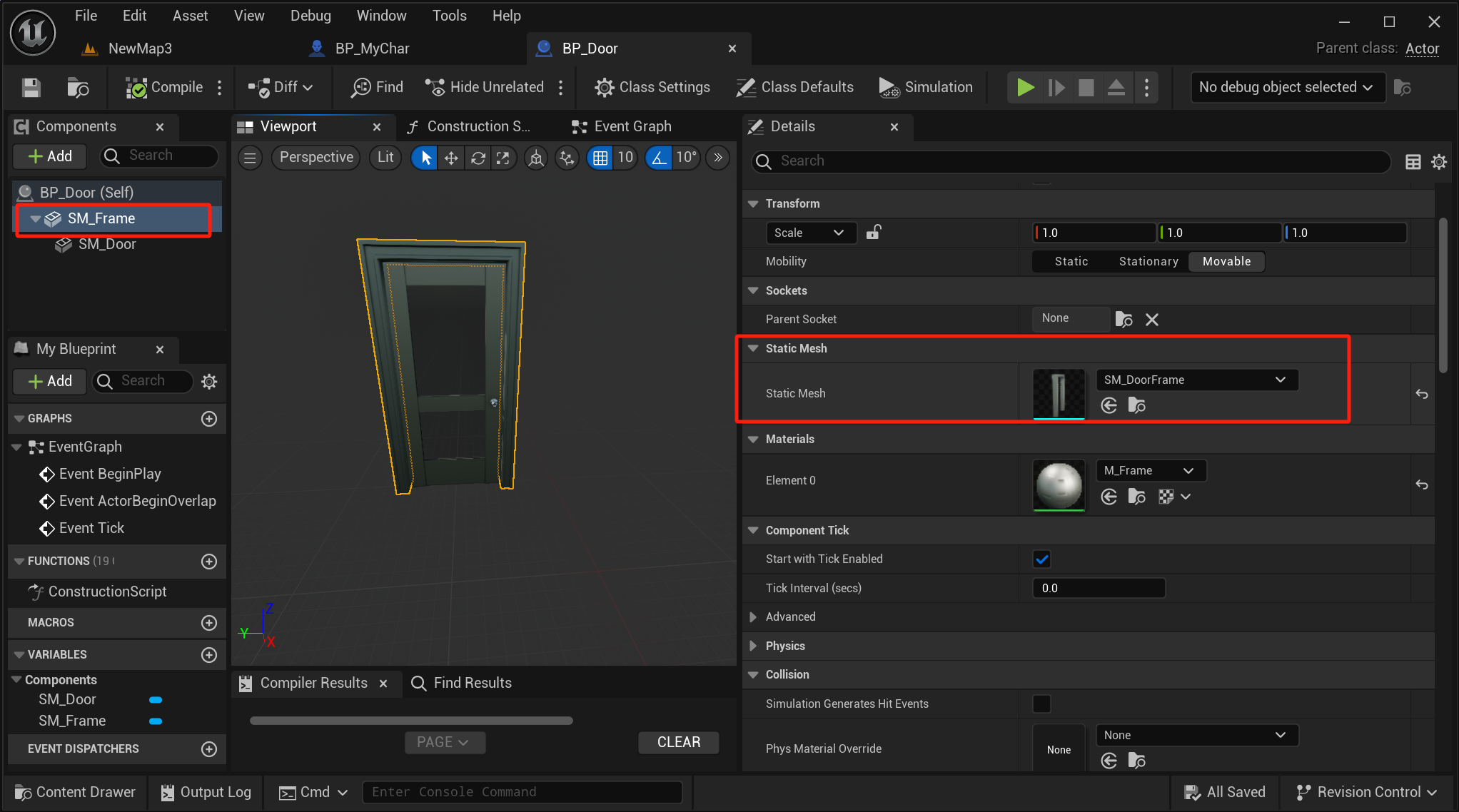1459x812 pixels.
Task: Toggle rotation angle snapping icon
Action: tap(660, 158)
